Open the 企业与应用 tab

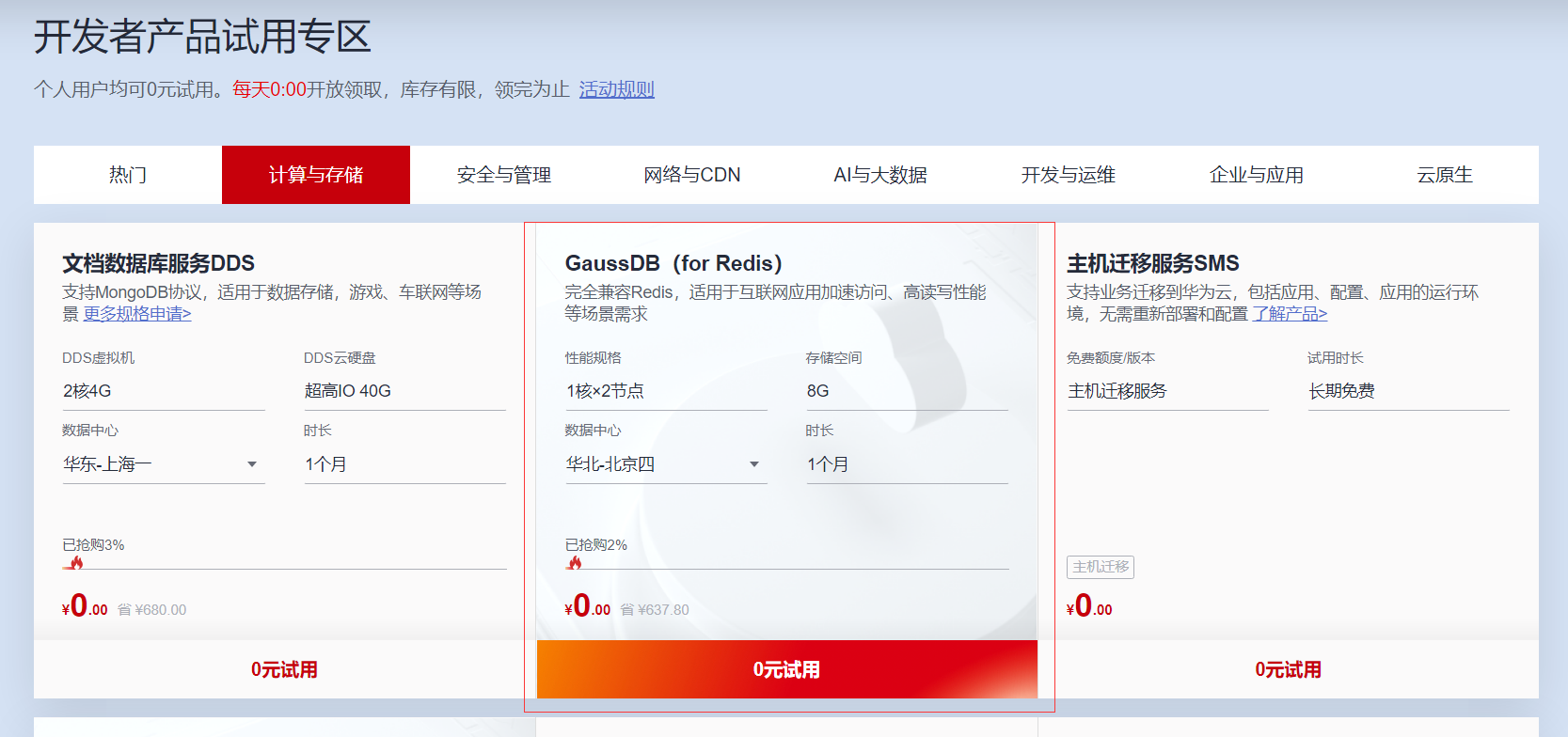(x=1257, y=175)
